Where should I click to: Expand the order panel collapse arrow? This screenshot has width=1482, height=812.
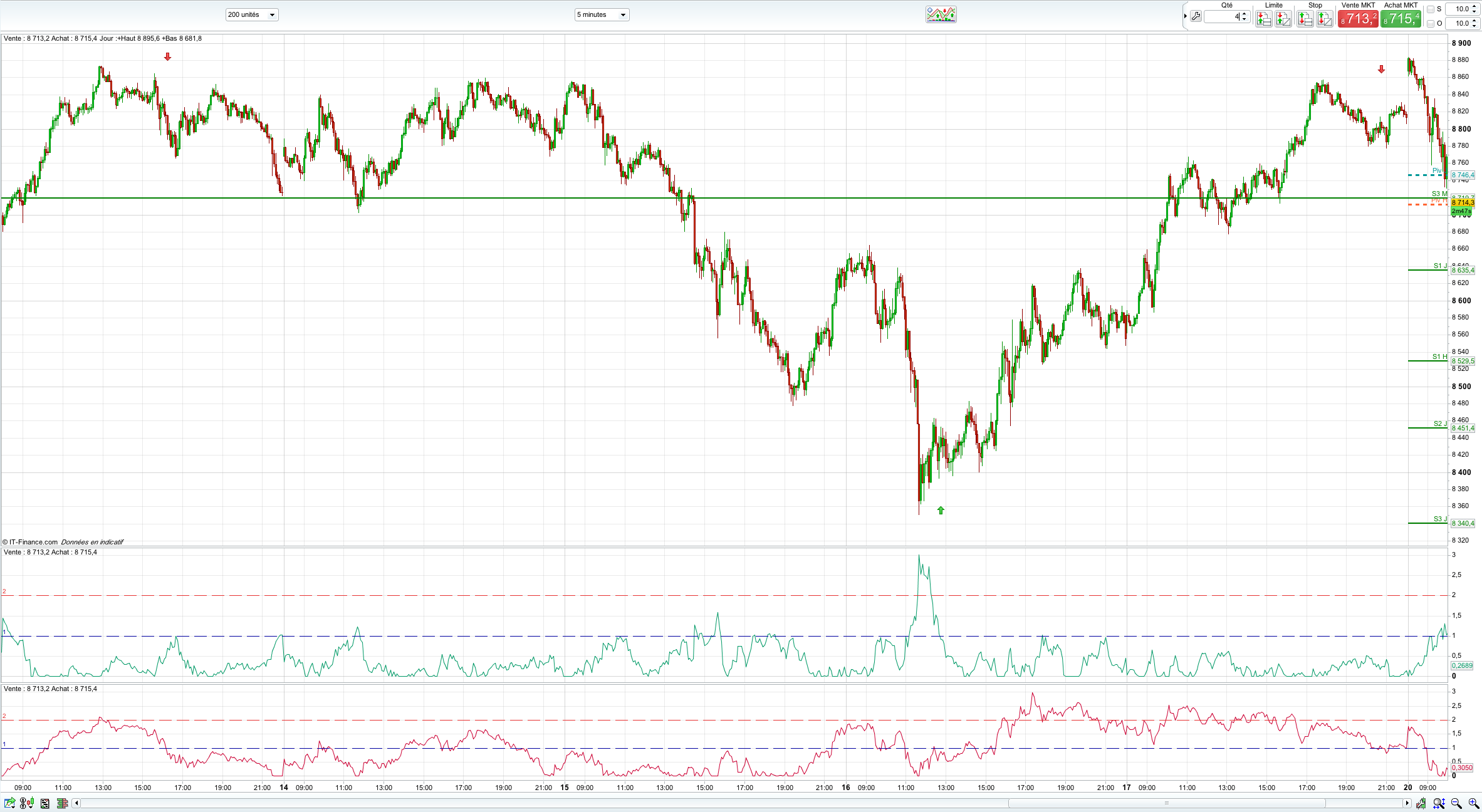(x=1185, y=16)
